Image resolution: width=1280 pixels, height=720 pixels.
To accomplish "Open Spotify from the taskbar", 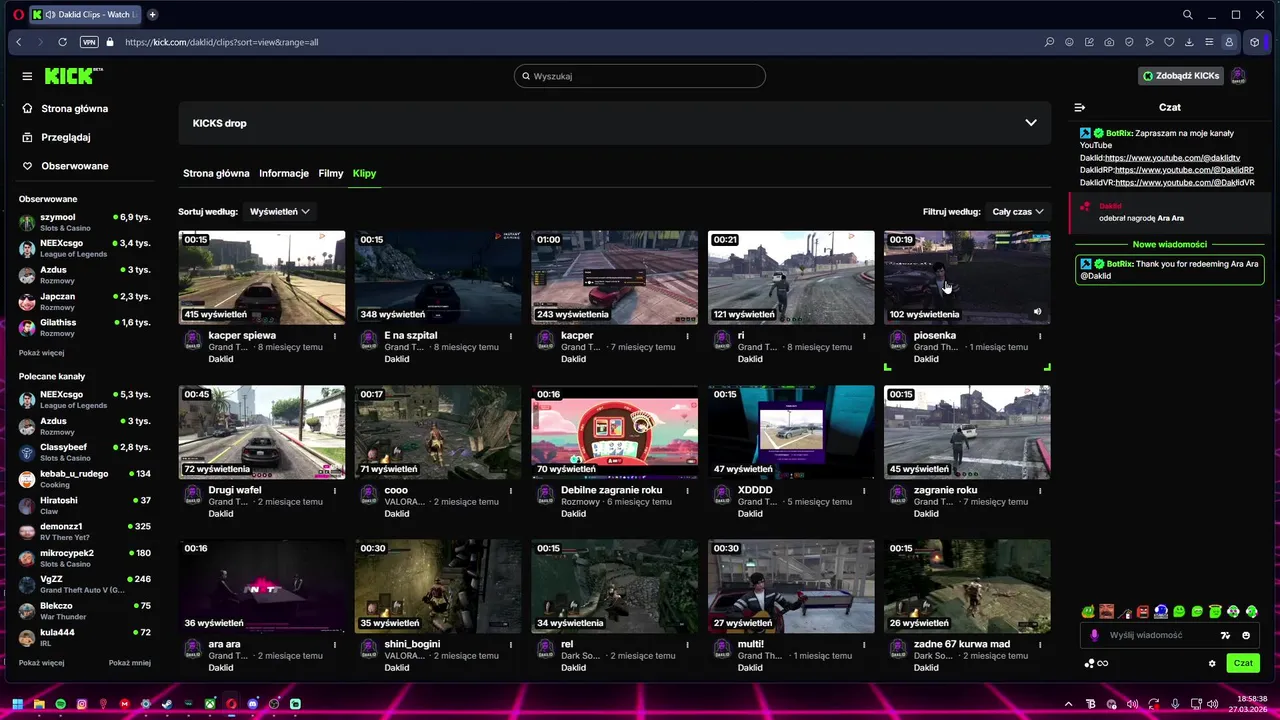I will tap(61, 704).
